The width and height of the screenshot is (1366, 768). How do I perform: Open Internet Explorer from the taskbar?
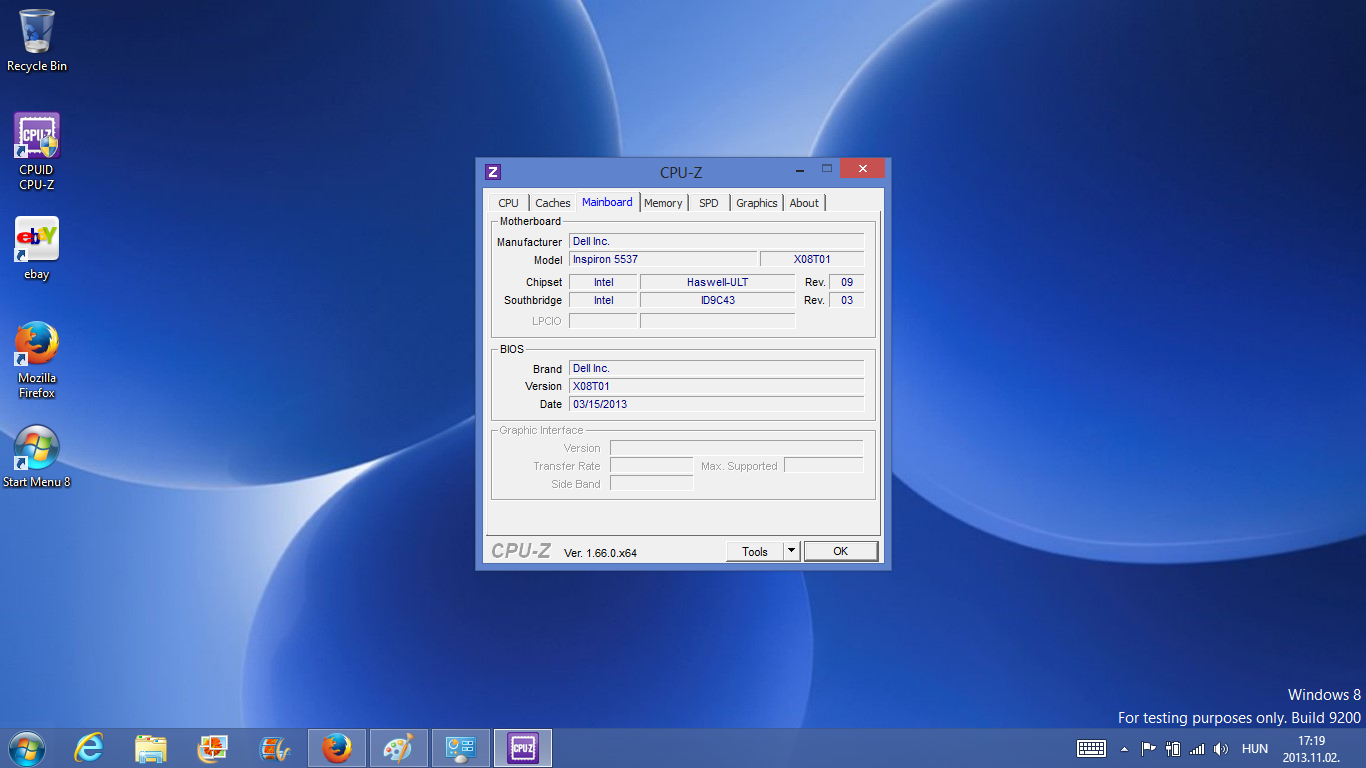tap(90, 748)
